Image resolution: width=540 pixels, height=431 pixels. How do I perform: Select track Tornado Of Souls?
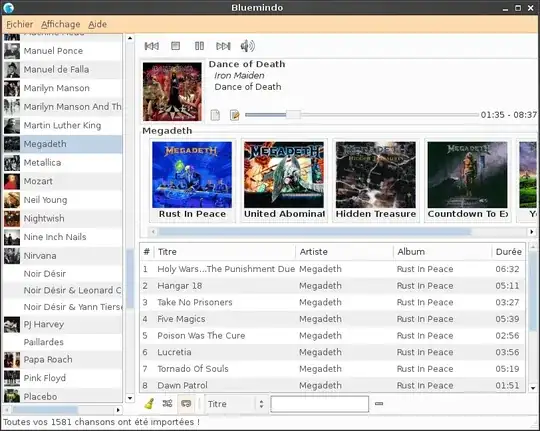click(x=332, y=369)
